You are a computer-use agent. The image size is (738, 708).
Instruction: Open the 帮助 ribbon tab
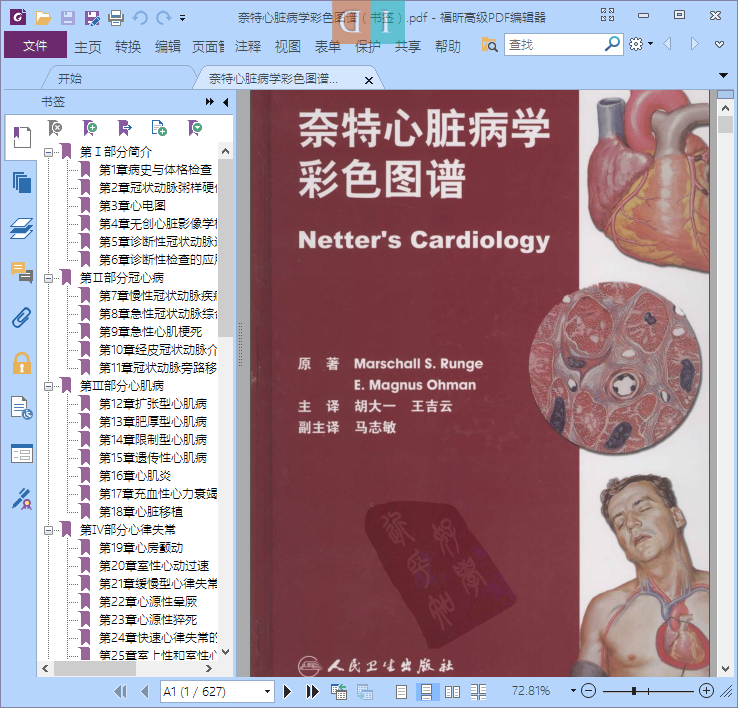coord(448,46)
